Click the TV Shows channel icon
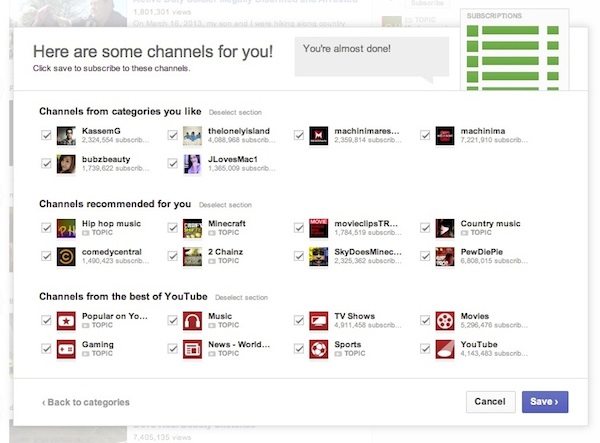This screenshot has width=600, height=443. (319, 321)
